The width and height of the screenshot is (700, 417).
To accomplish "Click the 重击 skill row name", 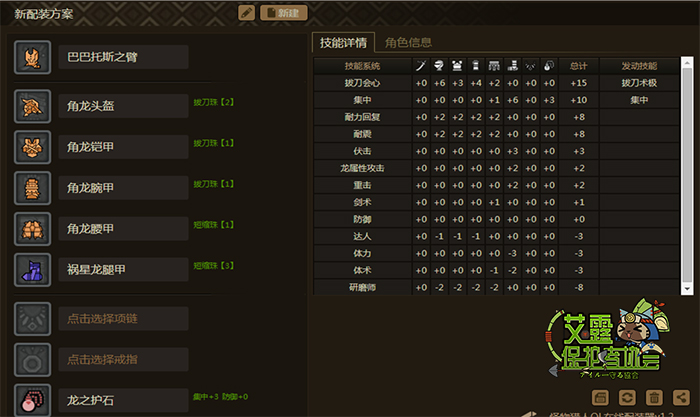I will point(362,185).
